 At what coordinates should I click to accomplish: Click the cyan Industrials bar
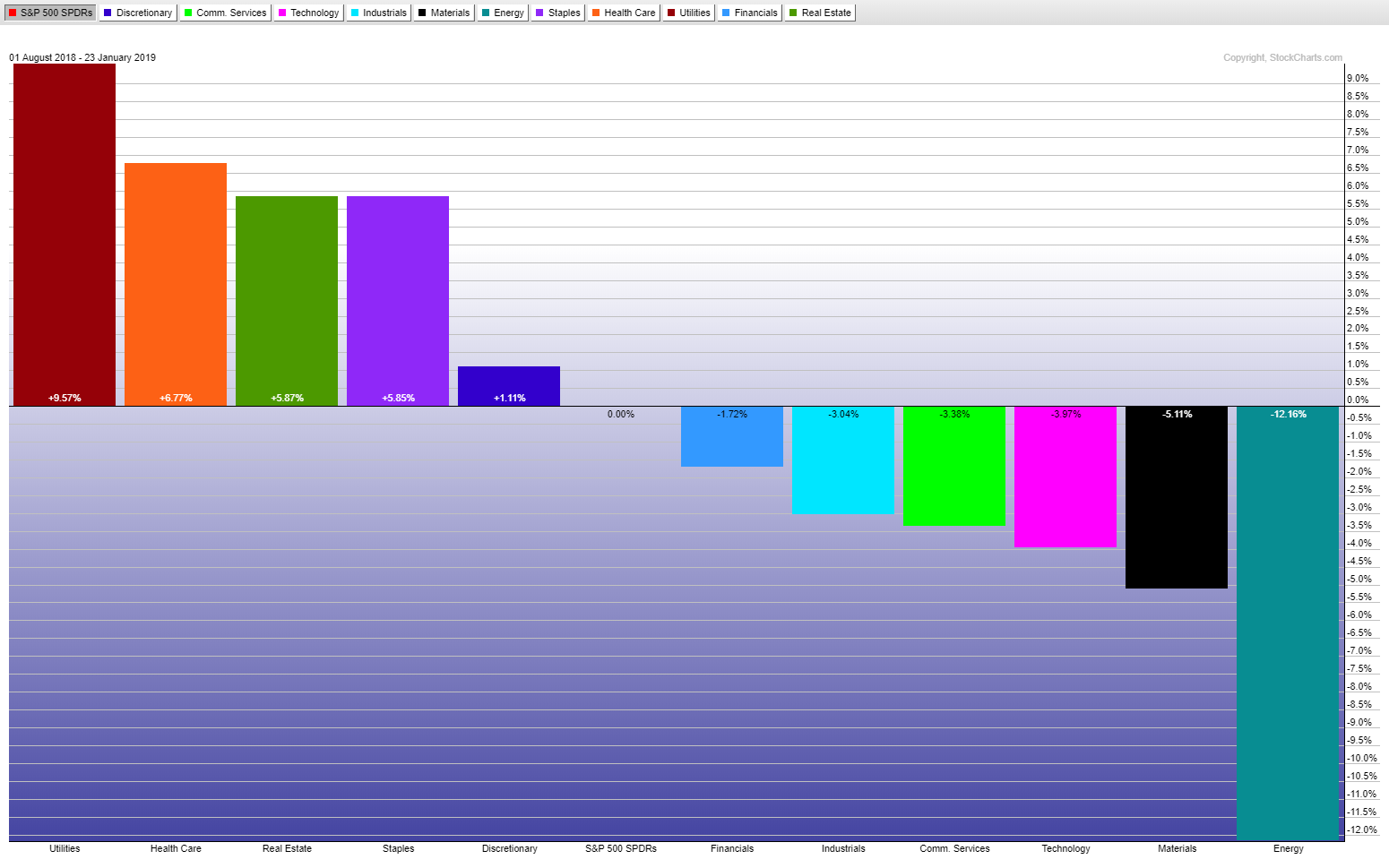(x=843, y=460)
